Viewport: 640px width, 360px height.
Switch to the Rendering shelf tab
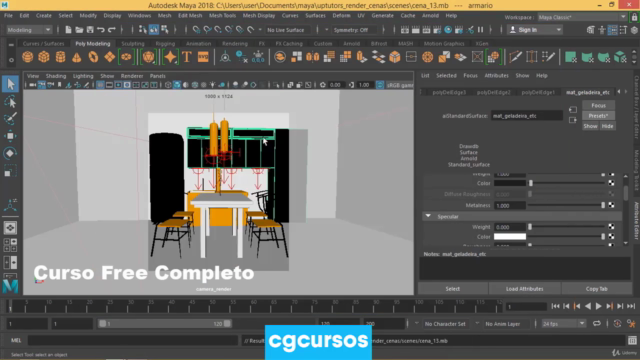point(235,43)
